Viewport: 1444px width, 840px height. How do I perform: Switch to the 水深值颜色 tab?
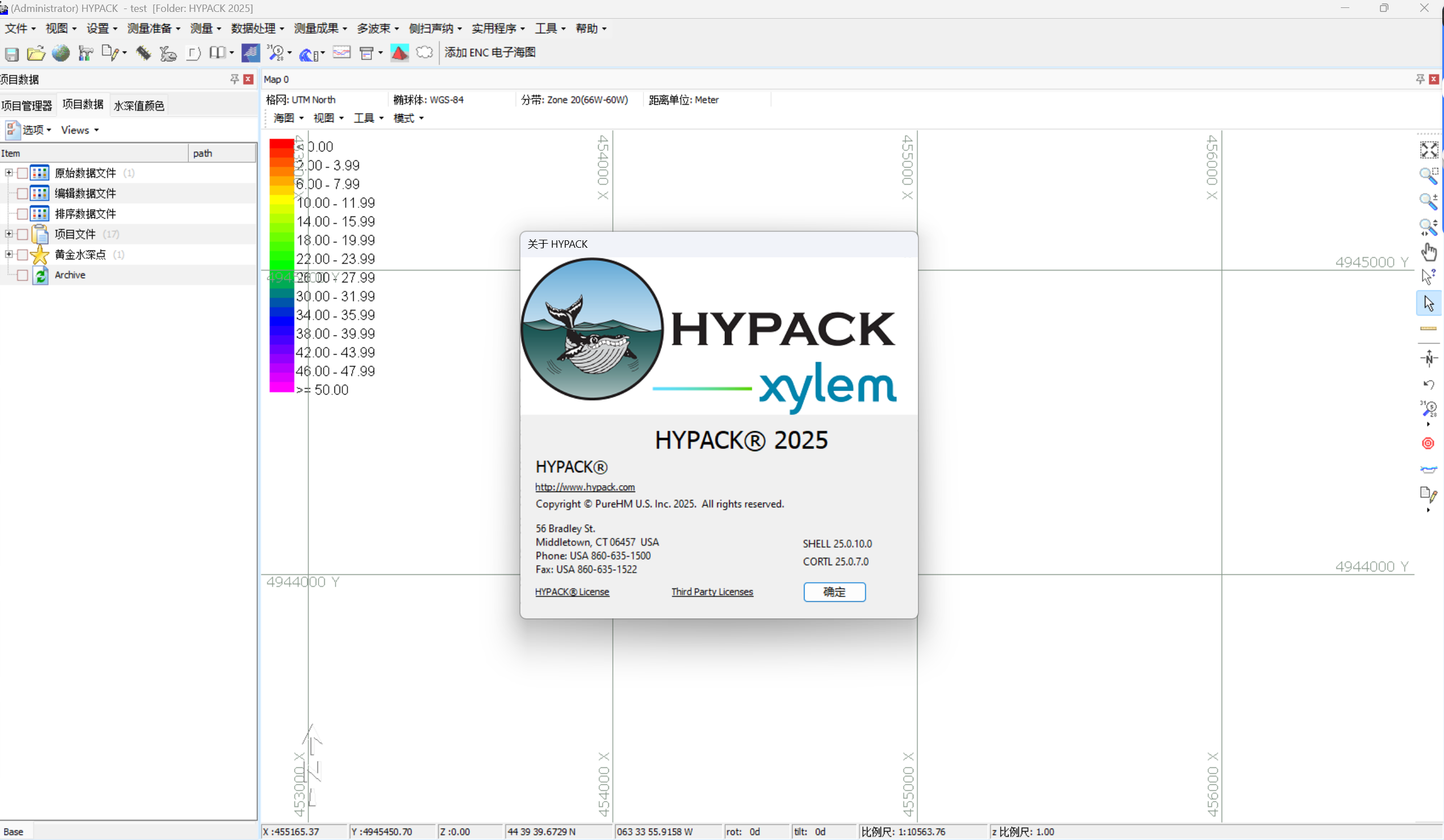point(139,105)
